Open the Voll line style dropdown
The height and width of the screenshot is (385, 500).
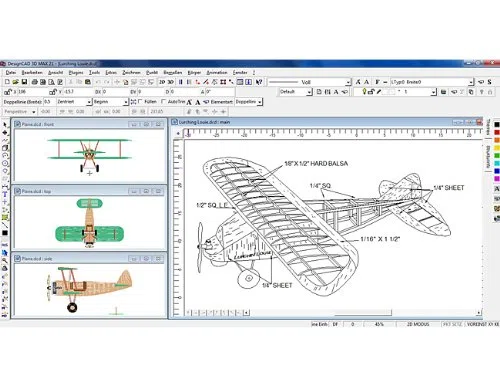(x=348, y=82)
